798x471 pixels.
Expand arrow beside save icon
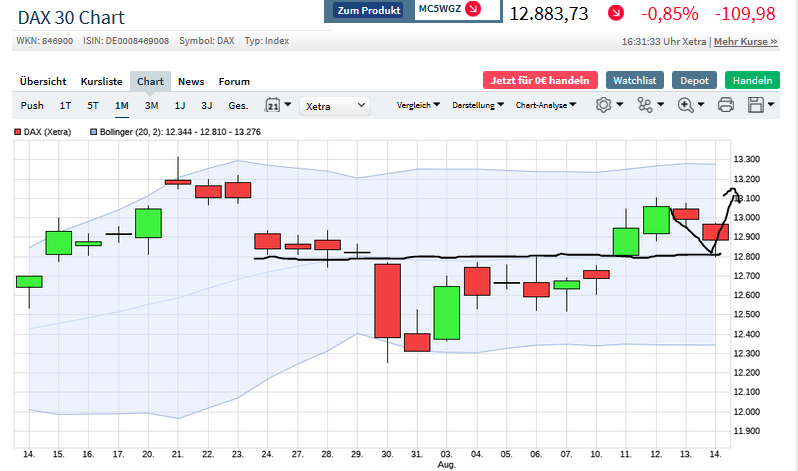(x=771, y=104)
